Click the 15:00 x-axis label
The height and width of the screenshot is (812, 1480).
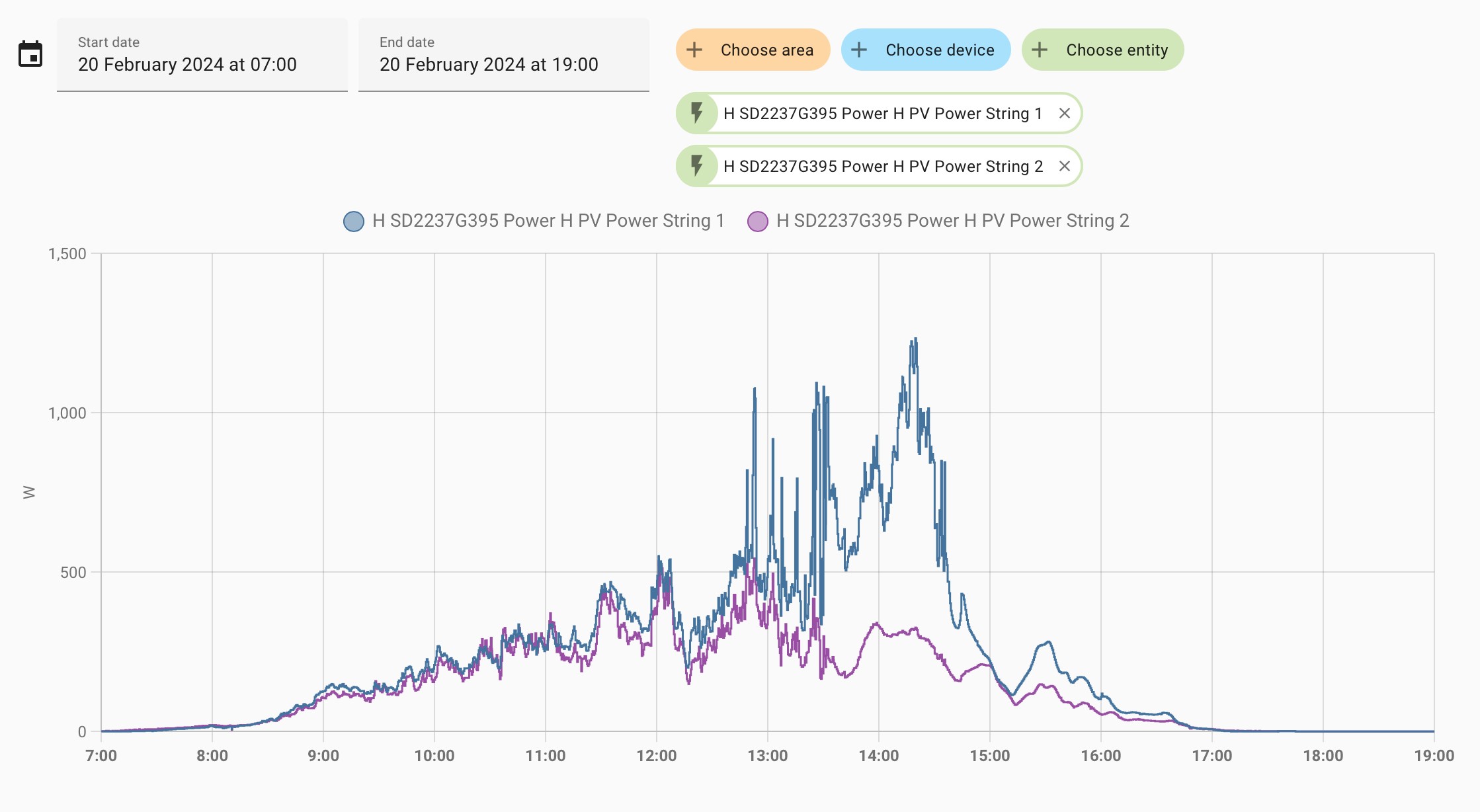(990, 756)
